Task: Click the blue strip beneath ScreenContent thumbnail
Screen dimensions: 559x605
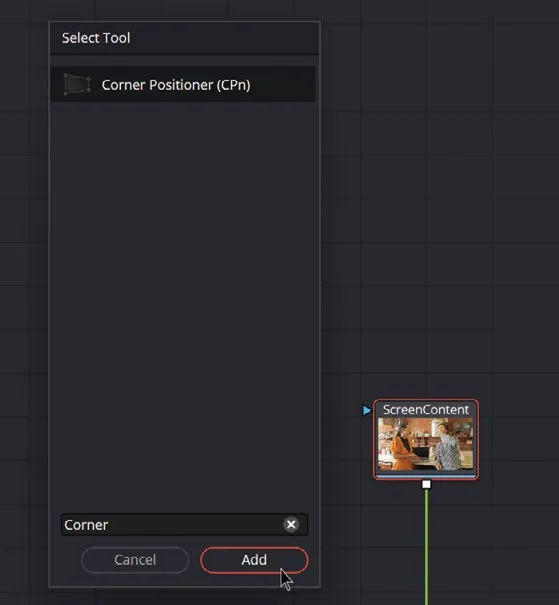Action: [426, 477]
